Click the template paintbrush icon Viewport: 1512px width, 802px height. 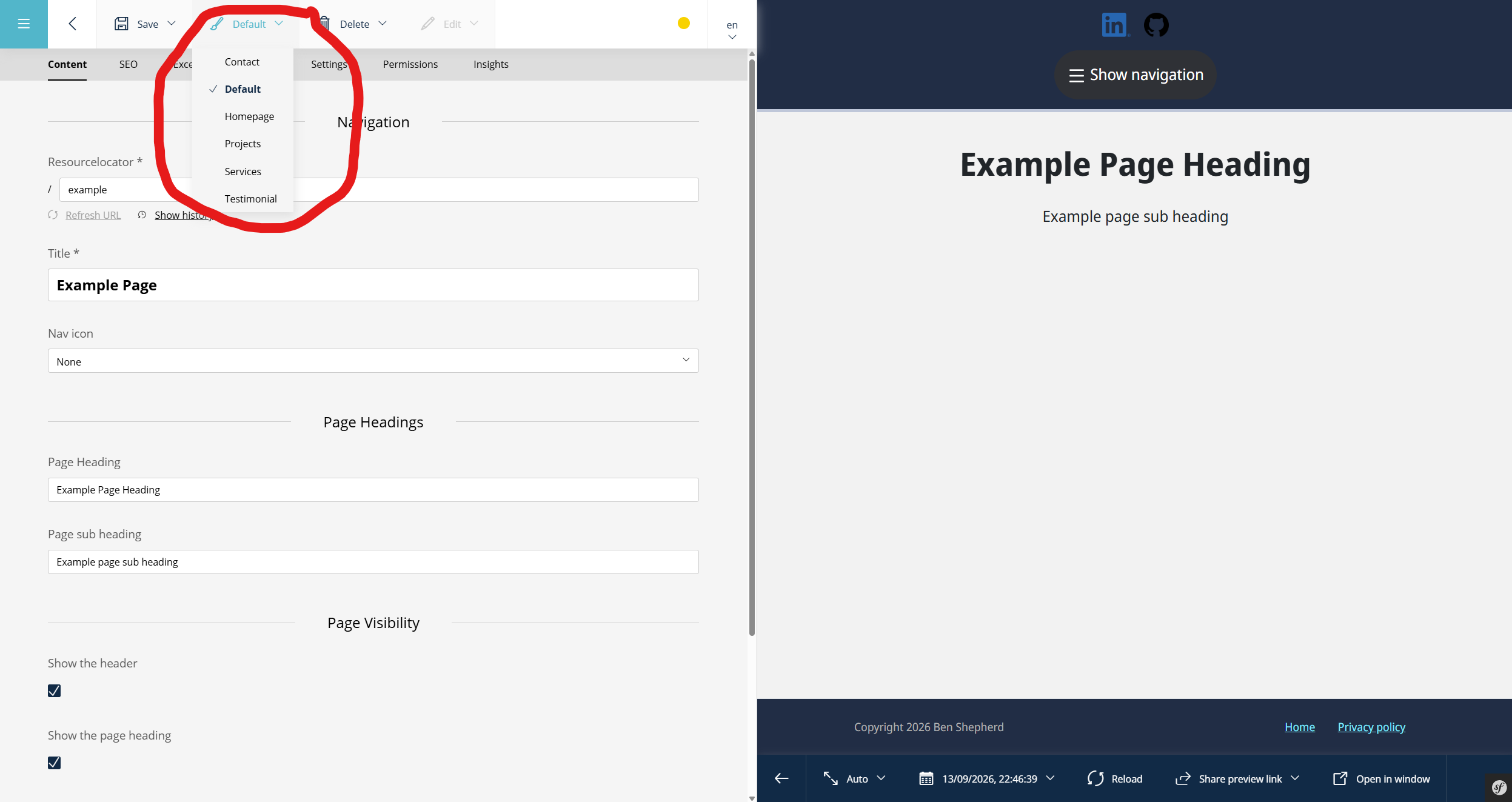pyautogui.click(x=216, y=24)
